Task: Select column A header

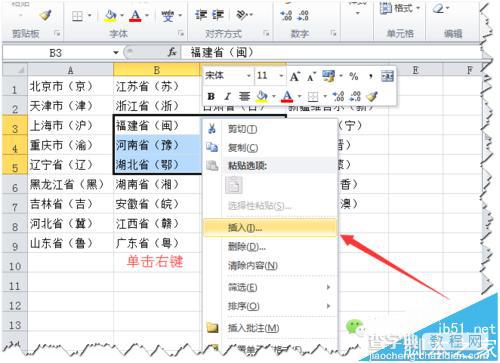Action: (x=70, y=70)
